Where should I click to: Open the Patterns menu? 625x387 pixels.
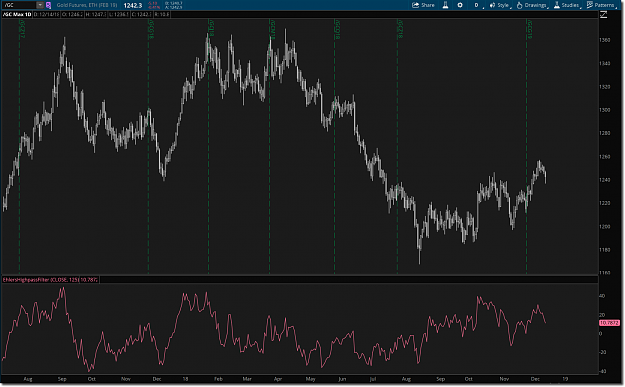tap(601, 5)
